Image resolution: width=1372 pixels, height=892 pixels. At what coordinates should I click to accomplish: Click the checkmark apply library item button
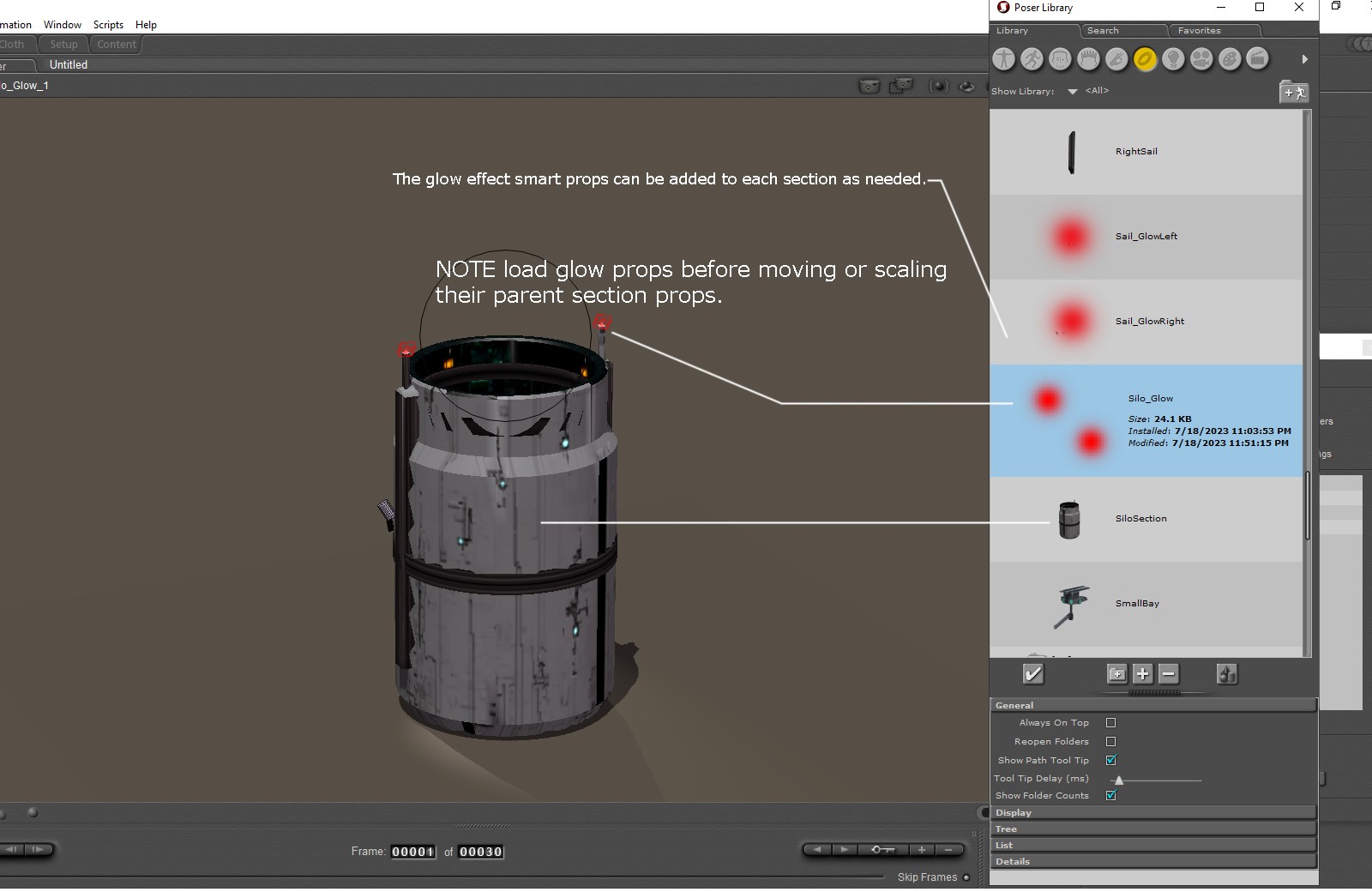coord(1033,674)
